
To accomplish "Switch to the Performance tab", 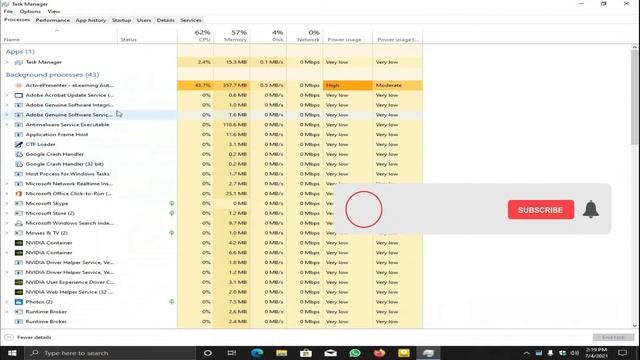I will [53, 20].
